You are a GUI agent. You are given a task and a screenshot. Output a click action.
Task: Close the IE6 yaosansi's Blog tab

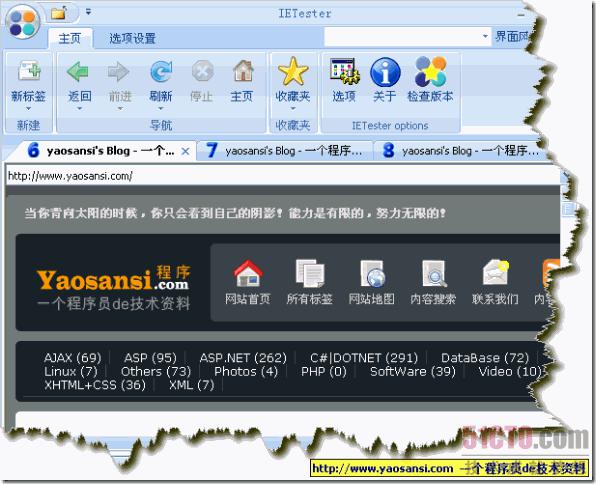pyautogui.click(x=185, y=151)
